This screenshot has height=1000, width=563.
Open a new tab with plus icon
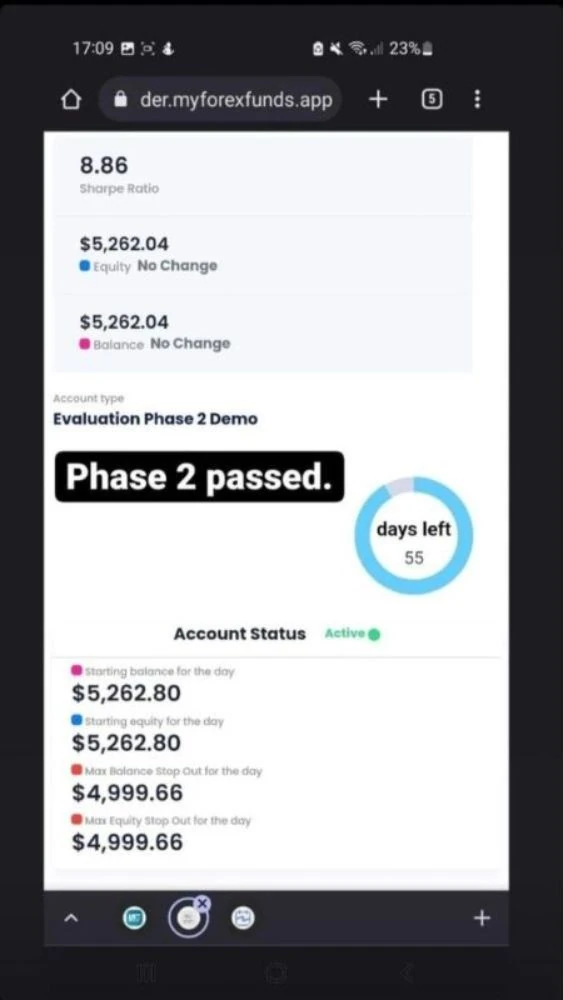378,99
